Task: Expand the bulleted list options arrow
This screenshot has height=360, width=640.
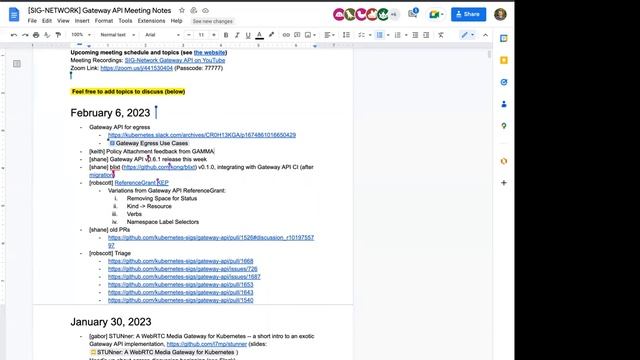Action: (x=388, y=35)
